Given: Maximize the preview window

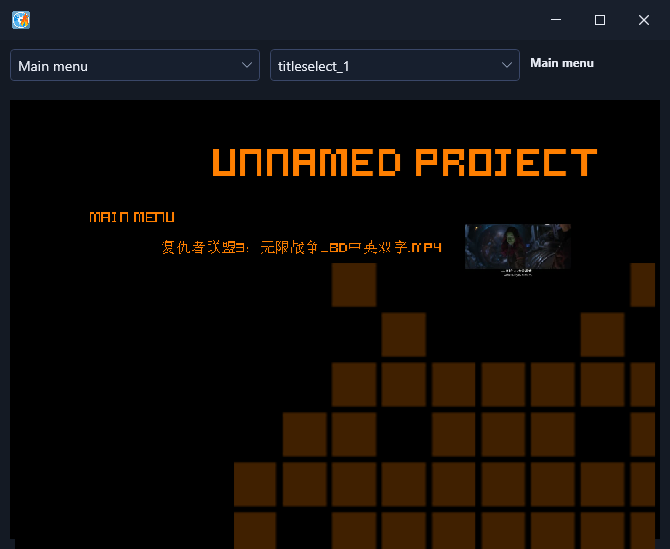Looking at the screenshot, I should [x=599, y=20].
